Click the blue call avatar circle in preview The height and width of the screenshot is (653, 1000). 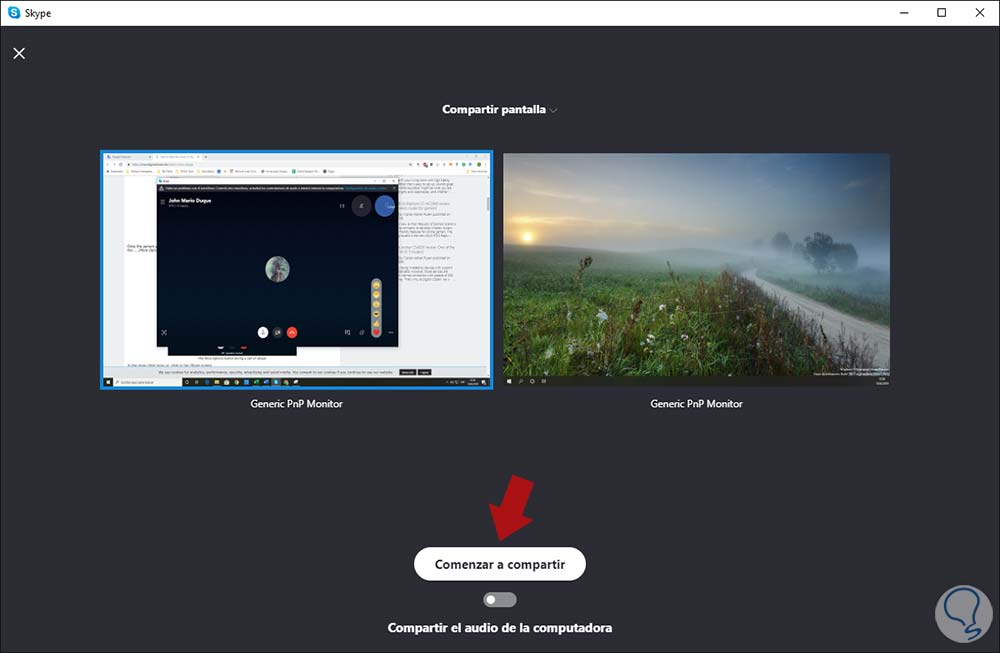point(385,206)
